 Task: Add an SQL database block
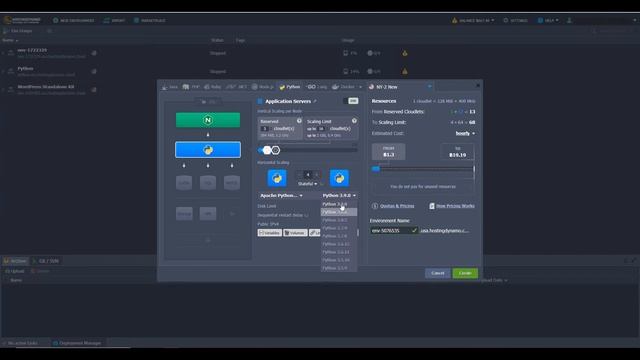[x=208, y=182]
